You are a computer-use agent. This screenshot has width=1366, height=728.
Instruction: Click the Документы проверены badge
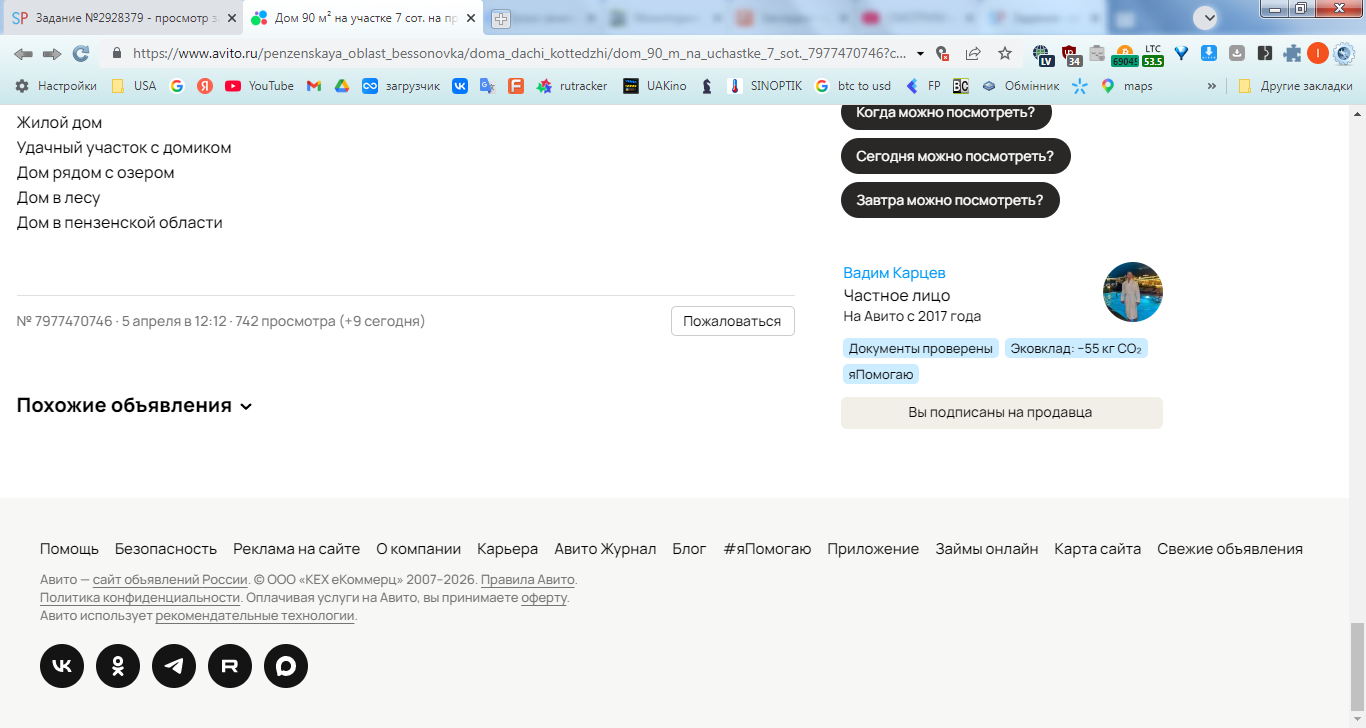(920, 348)
